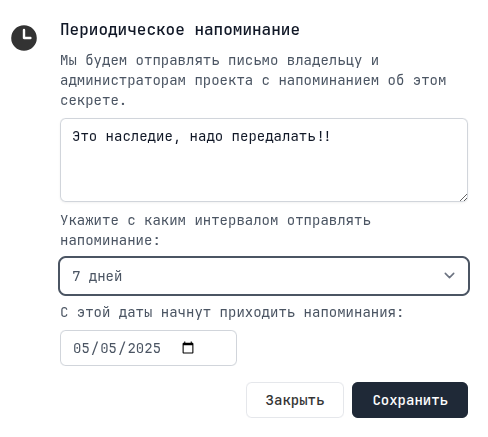Select the middle "05" date segment

coord(109,348)
